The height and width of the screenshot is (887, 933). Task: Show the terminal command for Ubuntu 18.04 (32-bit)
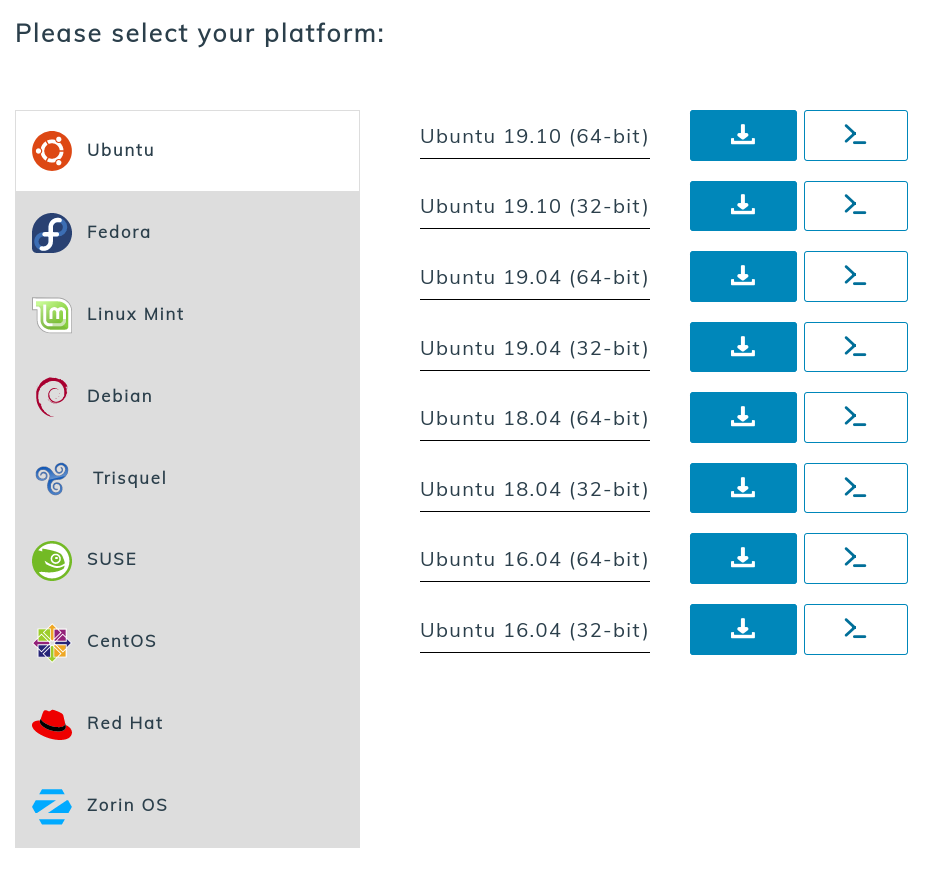tap(856, 488)
